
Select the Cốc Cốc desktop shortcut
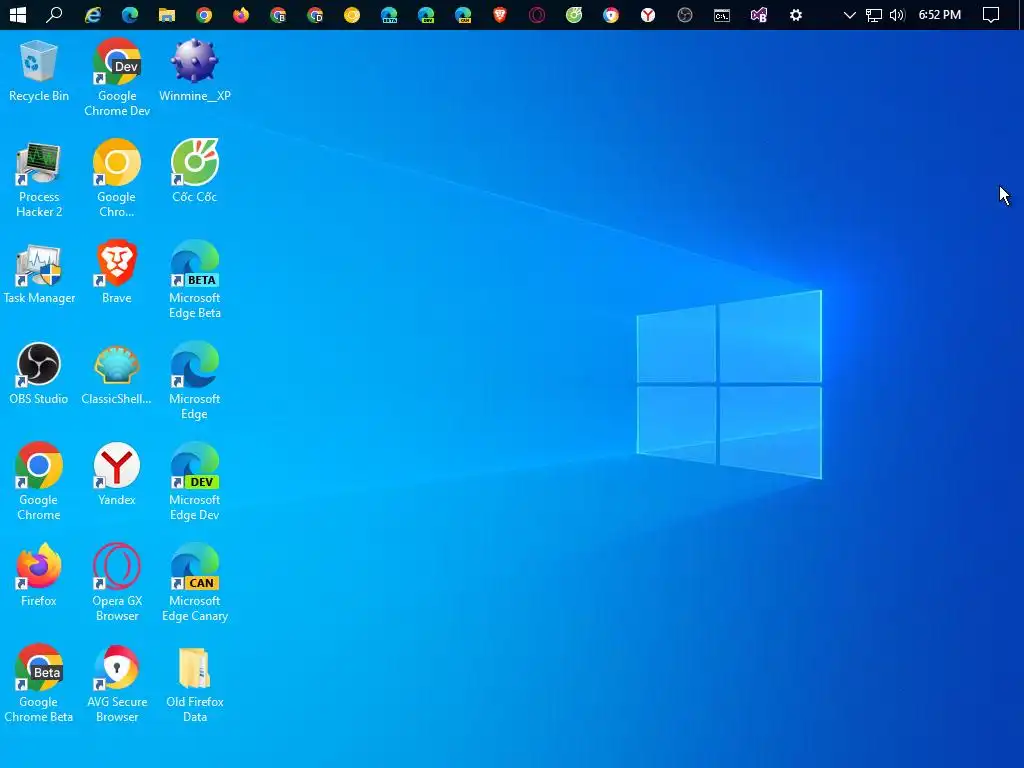(x=195, y=171)
